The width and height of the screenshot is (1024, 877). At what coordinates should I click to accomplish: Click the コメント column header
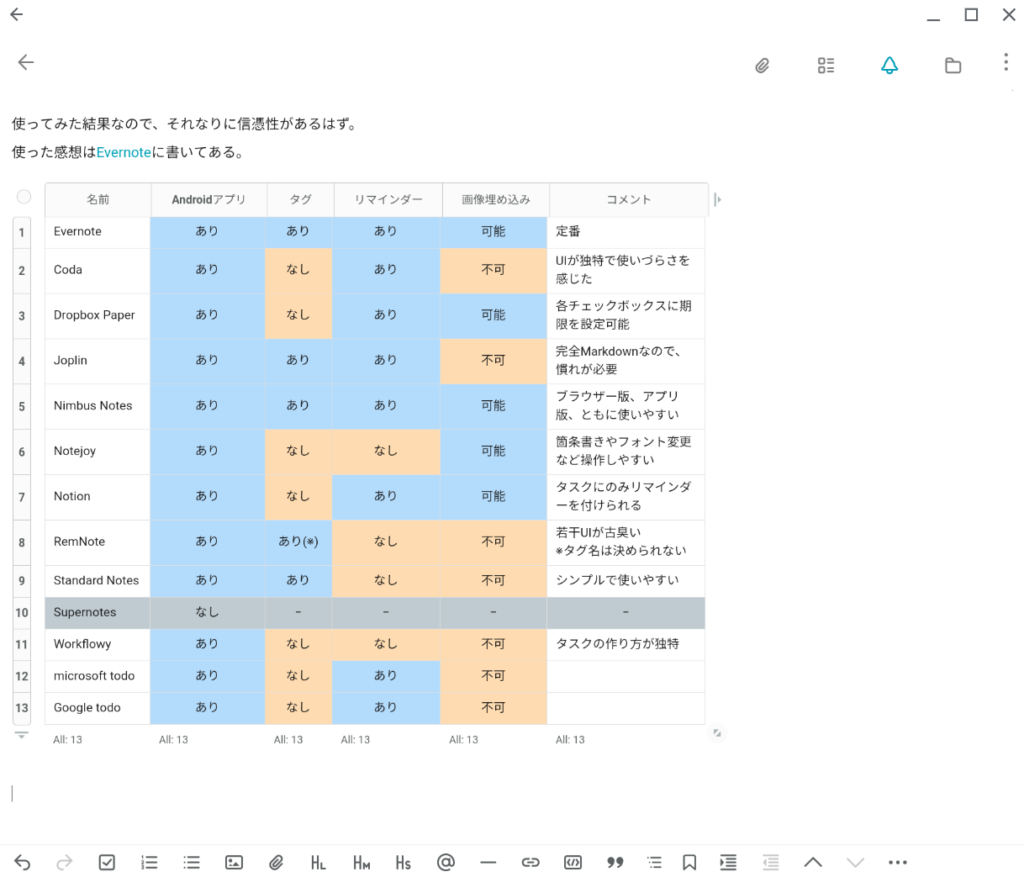(x=628, y=200)
